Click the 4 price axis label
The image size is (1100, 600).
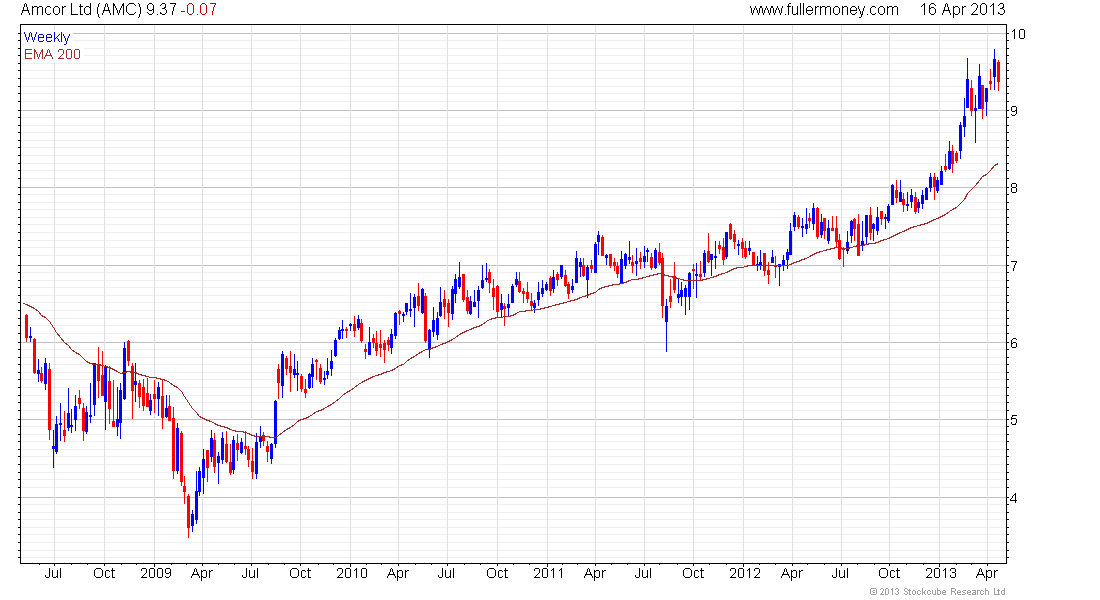(1014, 498)
